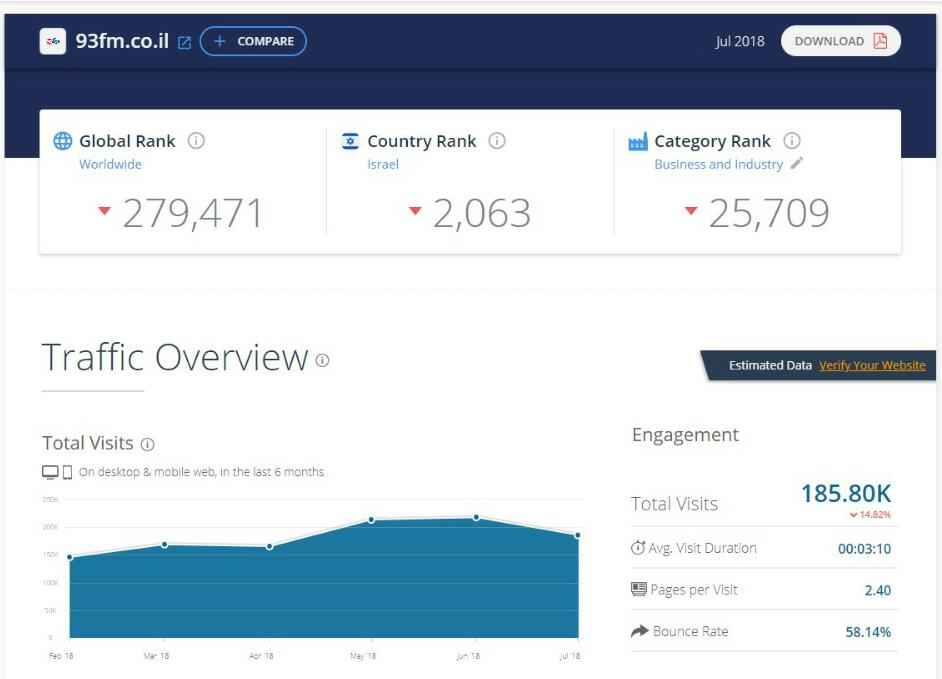Click the globe icon beside Global Rank
Image resolution: width=942 pixels, height=679 pixels.
point(63,141)
